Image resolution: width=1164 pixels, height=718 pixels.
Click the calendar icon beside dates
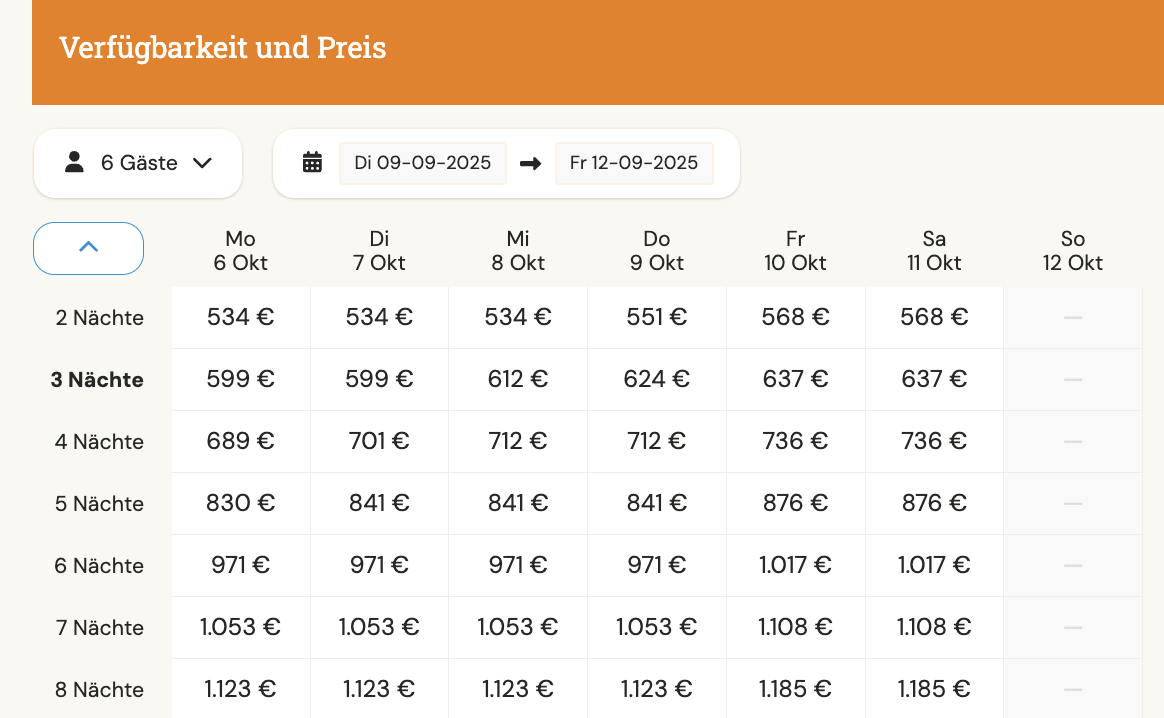(312, 163)
